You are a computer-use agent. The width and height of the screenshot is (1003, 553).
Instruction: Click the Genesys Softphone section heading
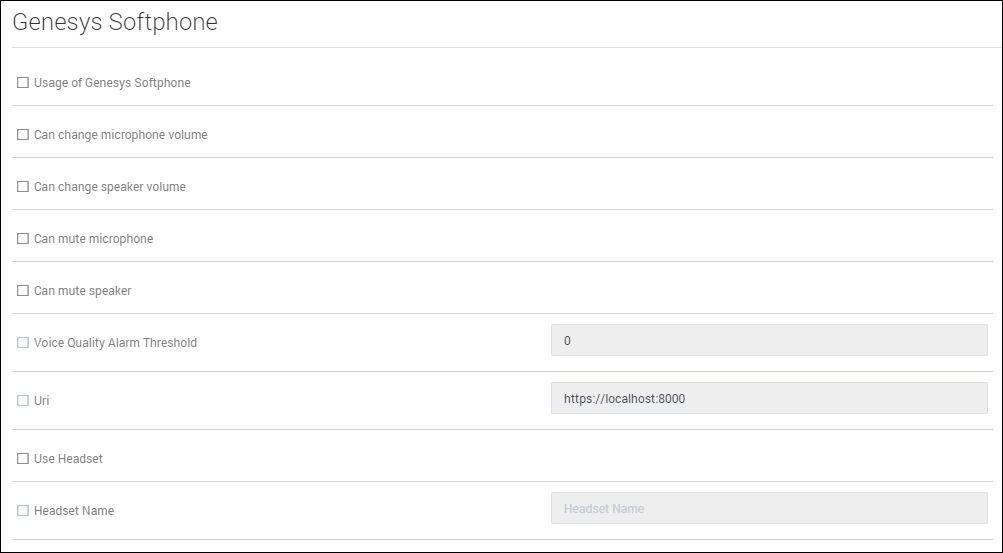point(115,22)
